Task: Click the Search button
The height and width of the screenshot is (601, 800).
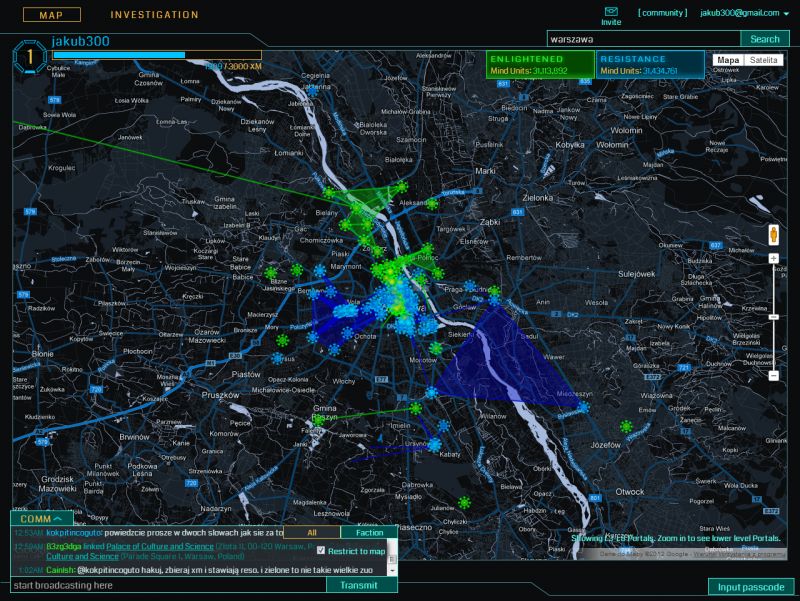Action: point(765,39)
